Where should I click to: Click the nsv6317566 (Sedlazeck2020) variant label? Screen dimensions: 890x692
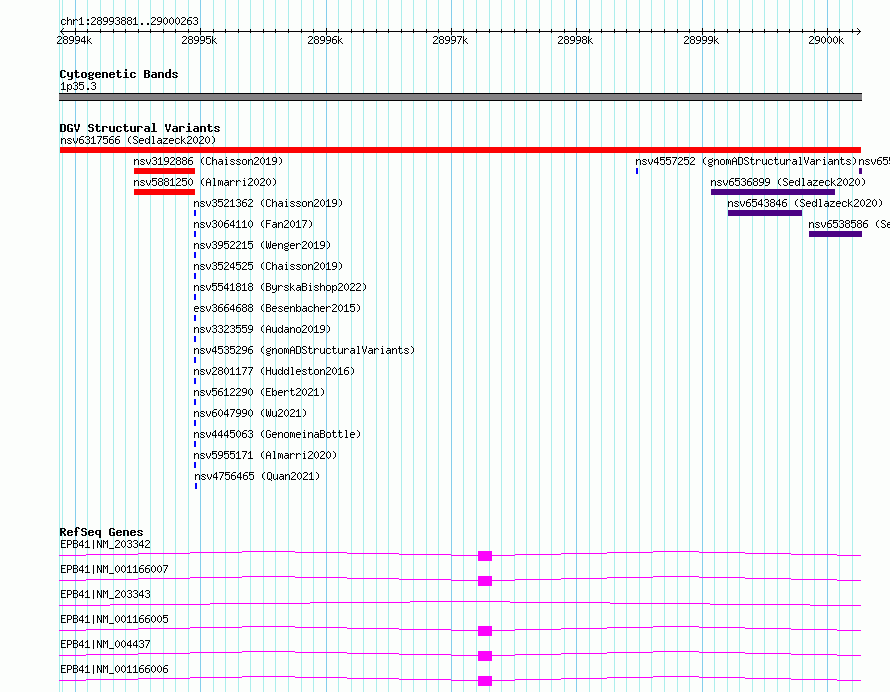138,140
